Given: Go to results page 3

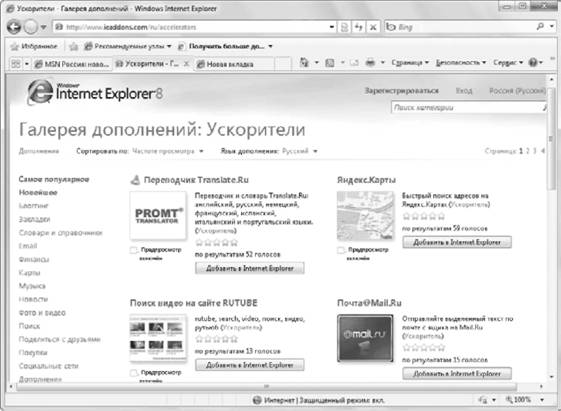Looking at the screenshot, I should tap(535, 151).
